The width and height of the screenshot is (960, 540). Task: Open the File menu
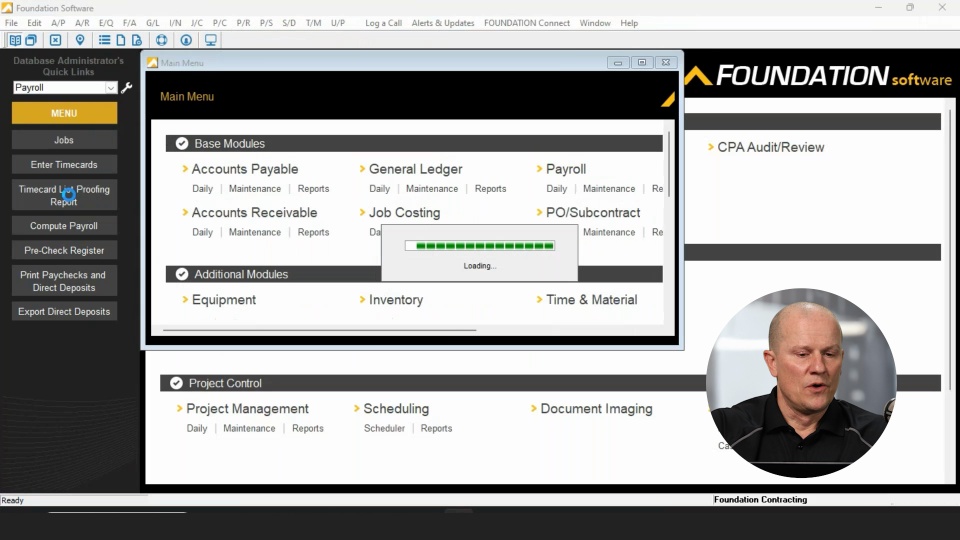11,23
